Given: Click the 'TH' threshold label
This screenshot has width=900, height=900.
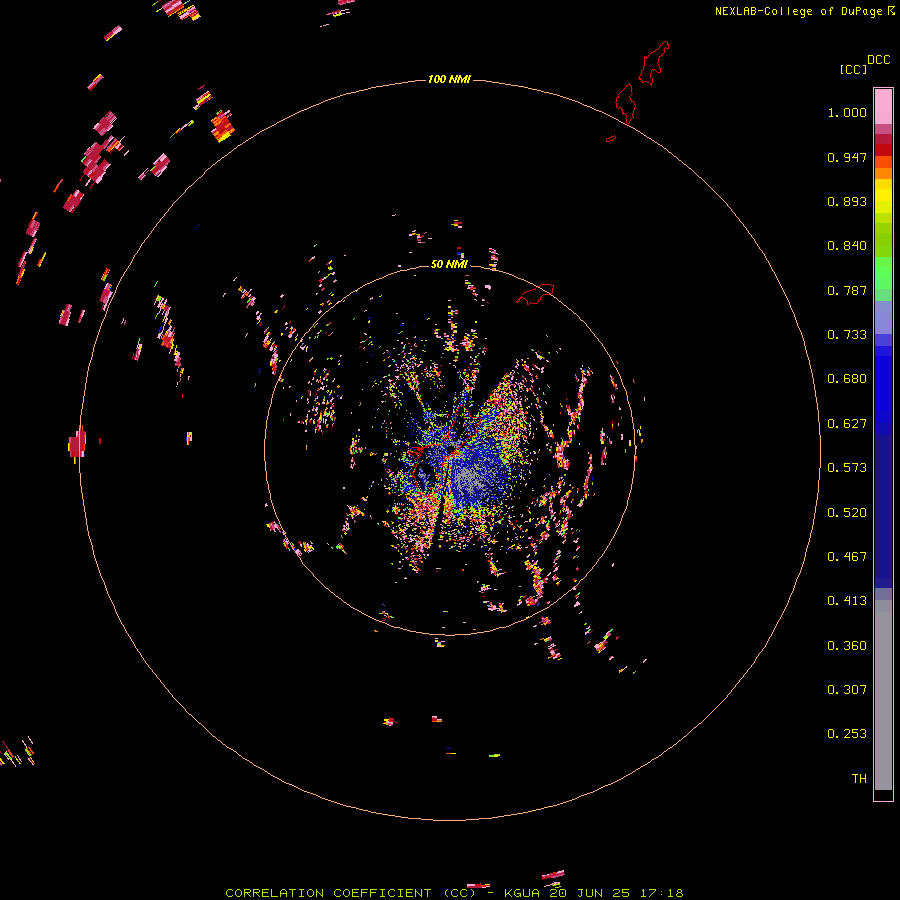Looking at the screenshot, I should (859, 779).
